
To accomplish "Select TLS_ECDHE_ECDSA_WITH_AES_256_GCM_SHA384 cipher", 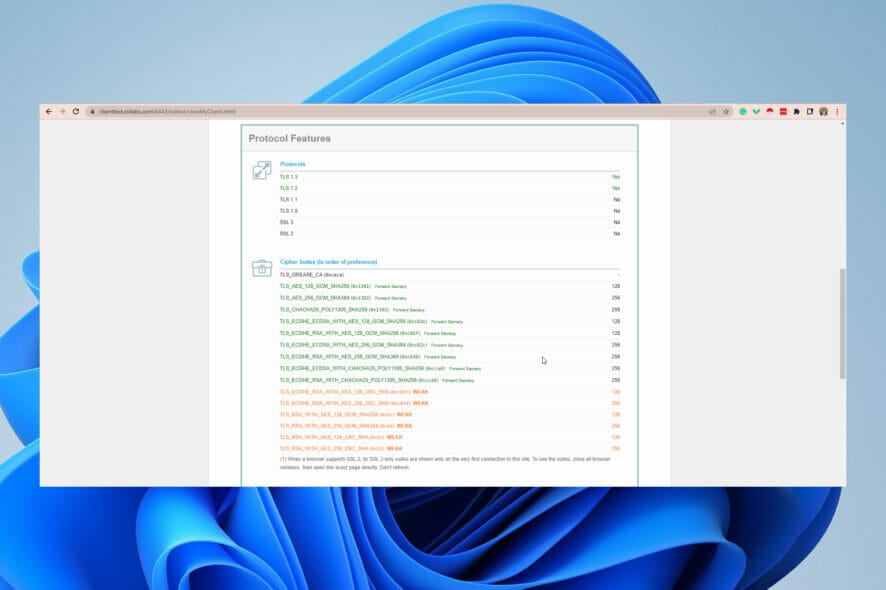I will (450, 345).
